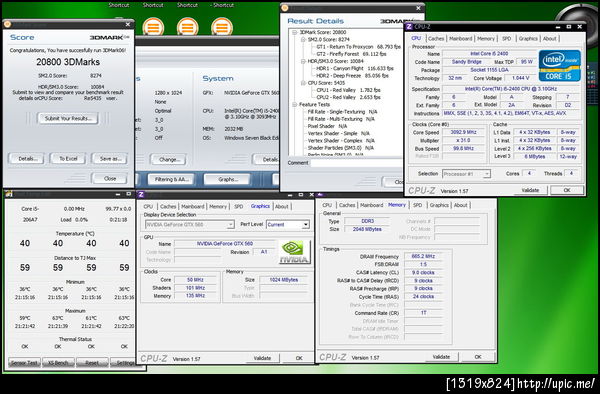This screenshot has height=394, width=600.
Task: Click NVIDIA GeForce GTX 560 GPU name field
Action: [x=225, y=244]
